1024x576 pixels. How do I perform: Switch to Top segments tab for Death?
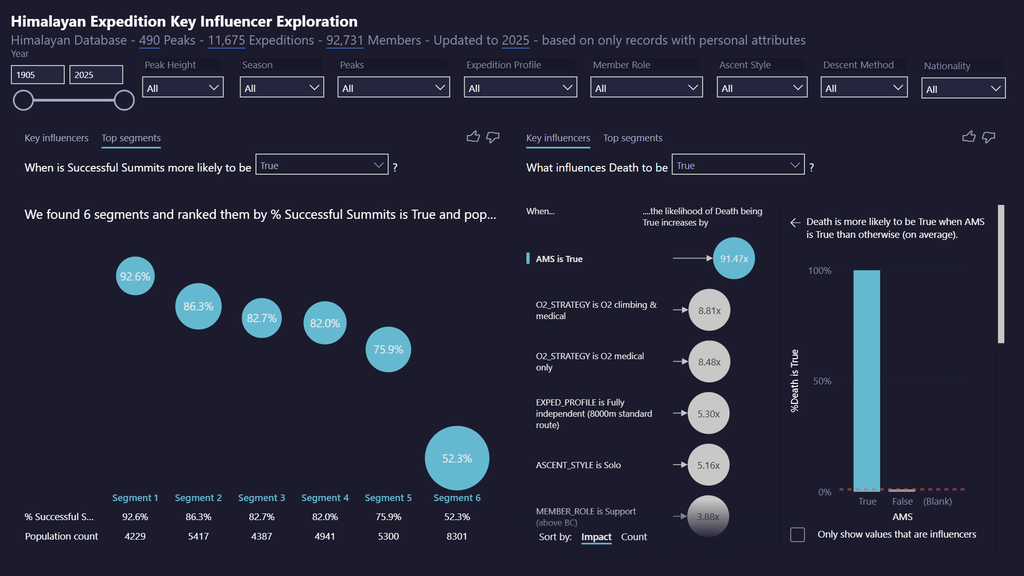coord(632,138)
